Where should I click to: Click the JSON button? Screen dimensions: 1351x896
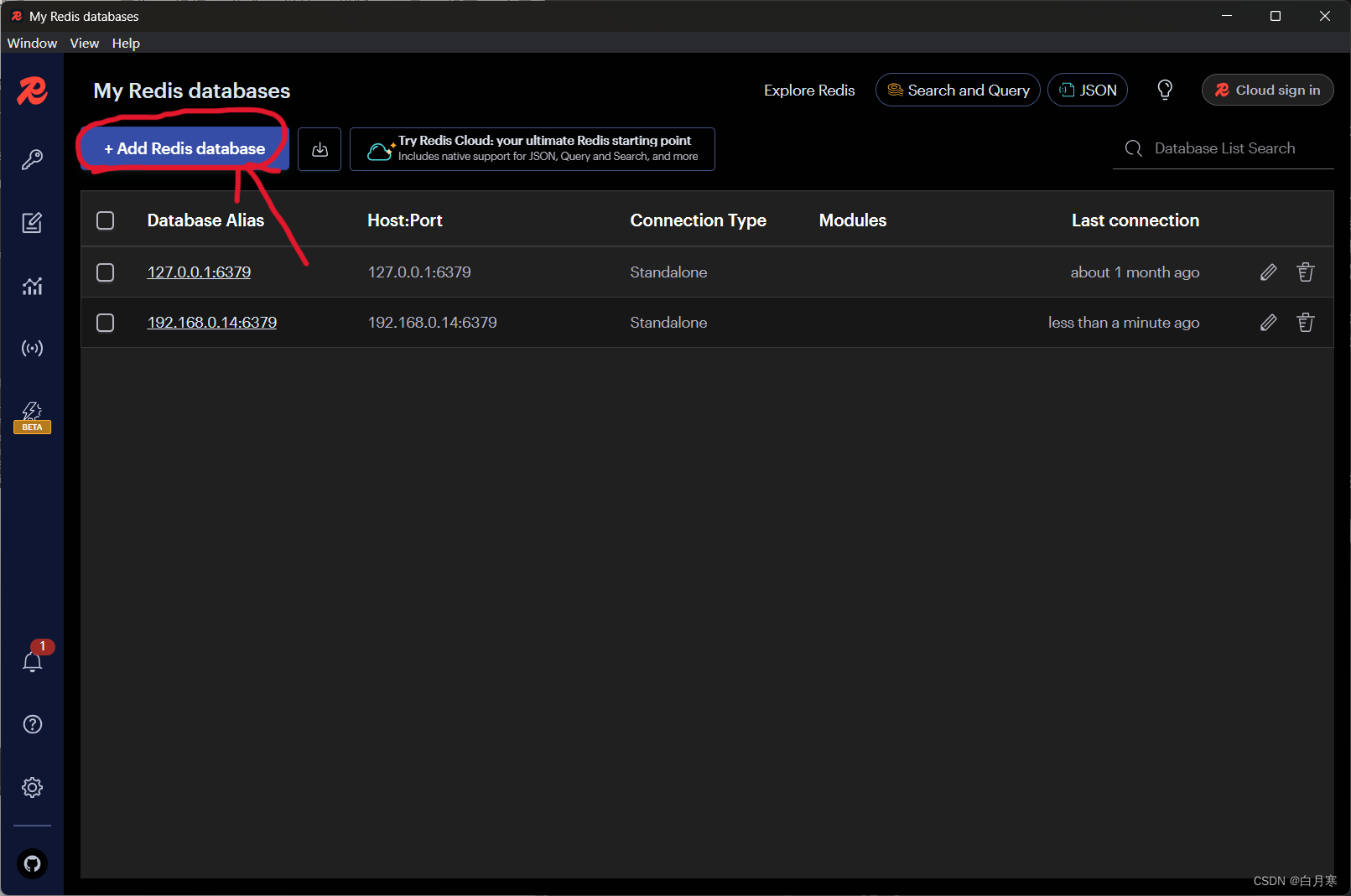coord(1088,90)
